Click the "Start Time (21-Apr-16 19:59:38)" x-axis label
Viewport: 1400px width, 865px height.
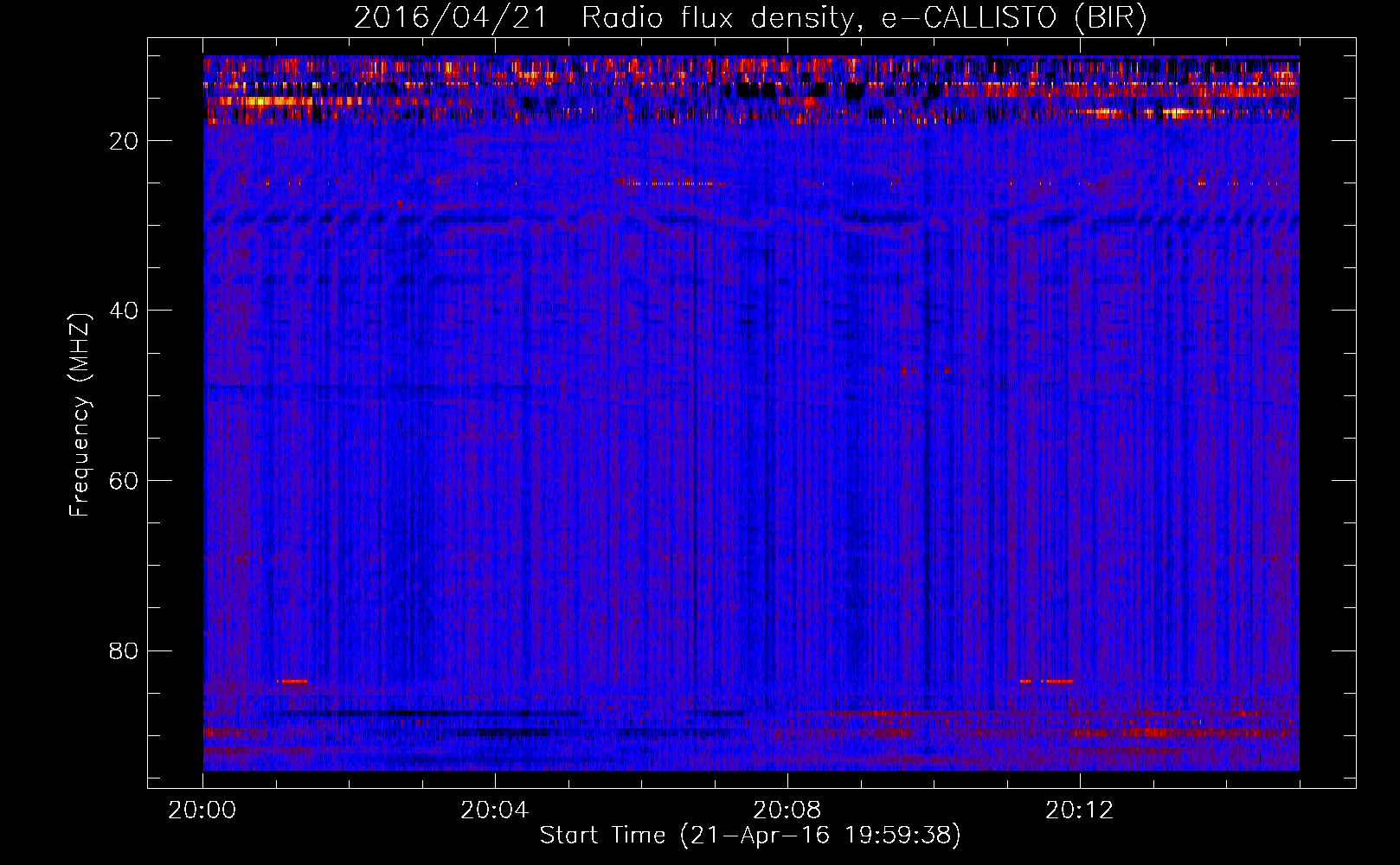[750, 836]
